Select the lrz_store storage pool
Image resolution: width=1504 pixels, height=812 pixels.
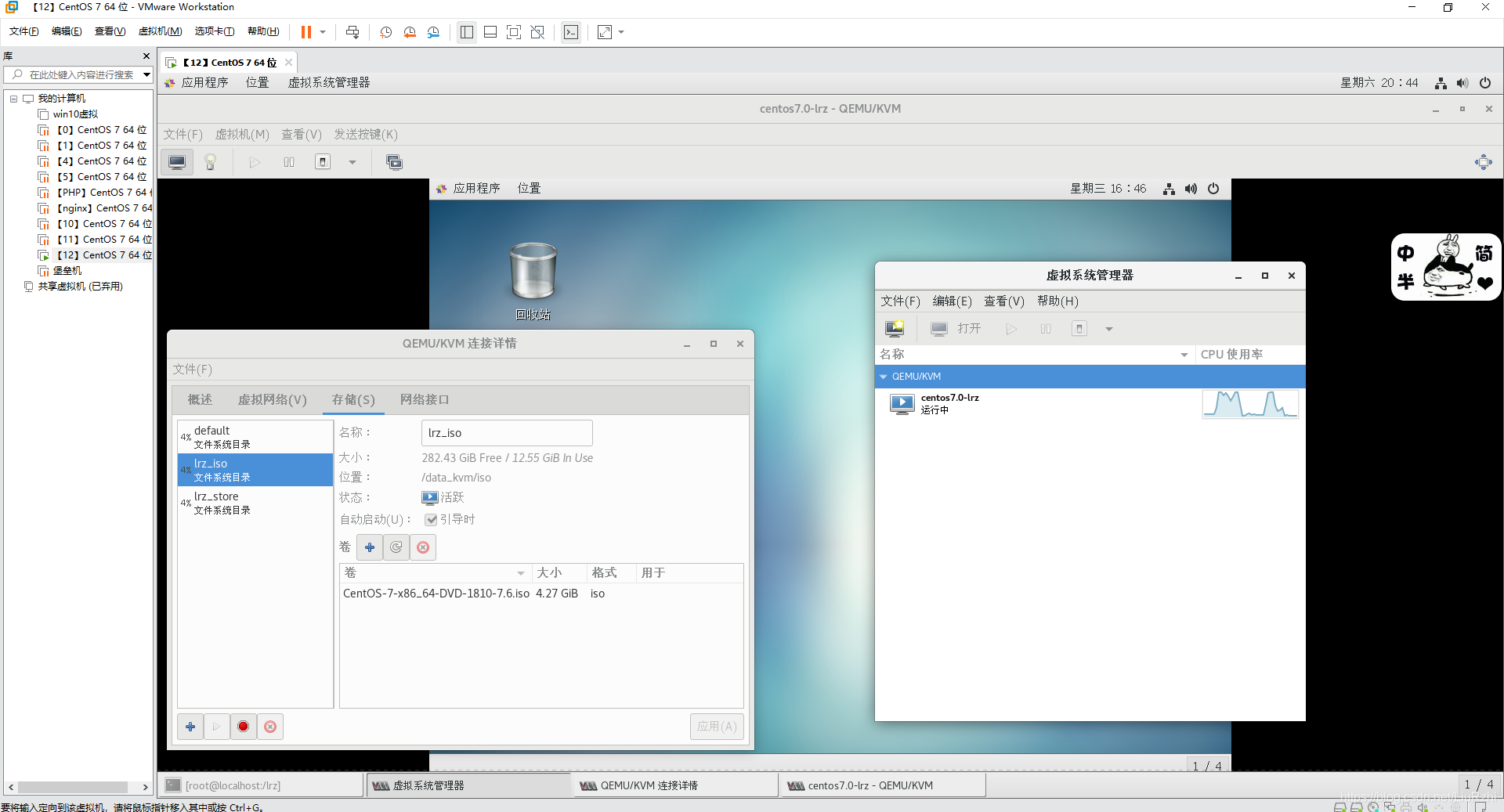coord(255,503)
